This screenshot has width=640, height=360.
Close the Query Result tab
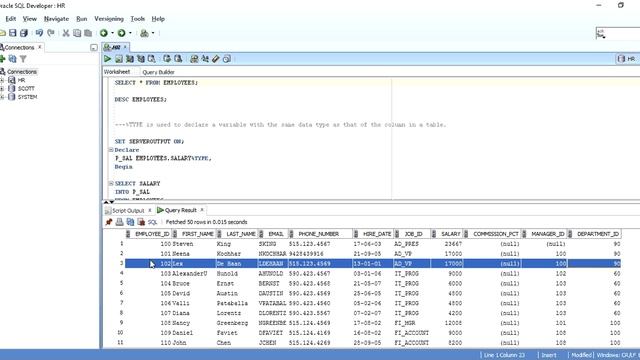point(202,210)
